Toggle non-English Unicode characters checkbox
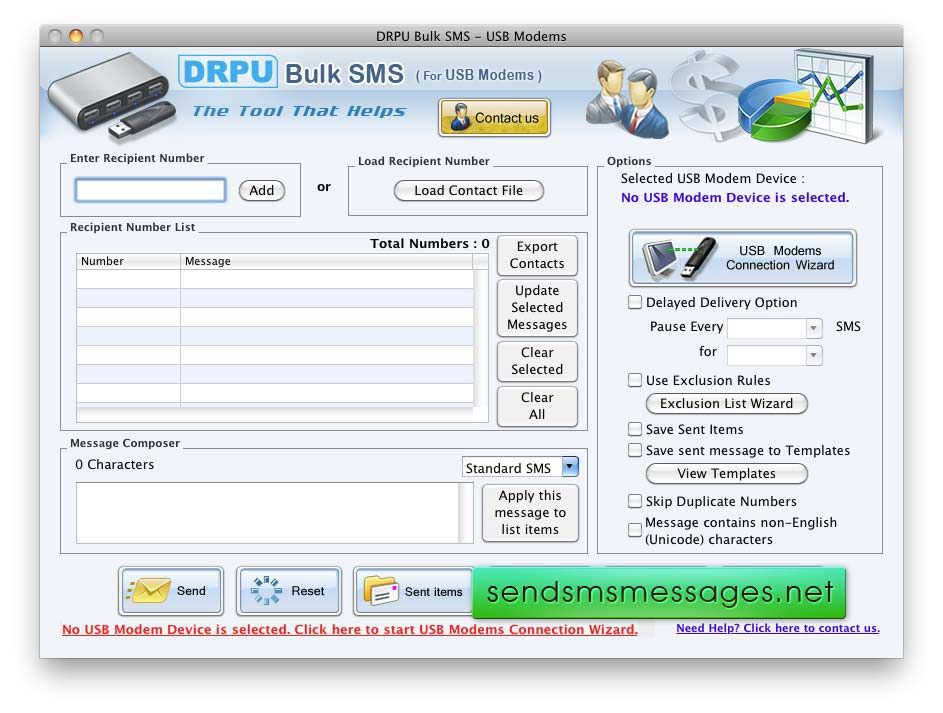Screen dimensions: 943x713 pyautogui.click(x=634, y=530)
